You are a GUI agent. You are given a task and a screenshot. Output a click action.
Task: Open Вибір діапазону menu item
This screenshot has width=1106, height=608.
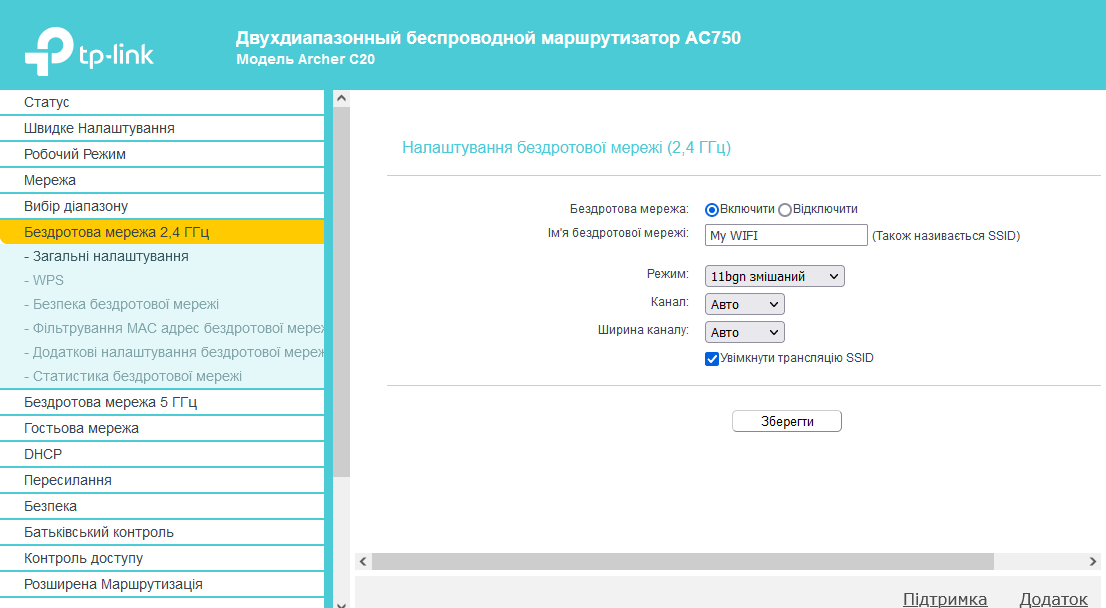pos(162,207)
